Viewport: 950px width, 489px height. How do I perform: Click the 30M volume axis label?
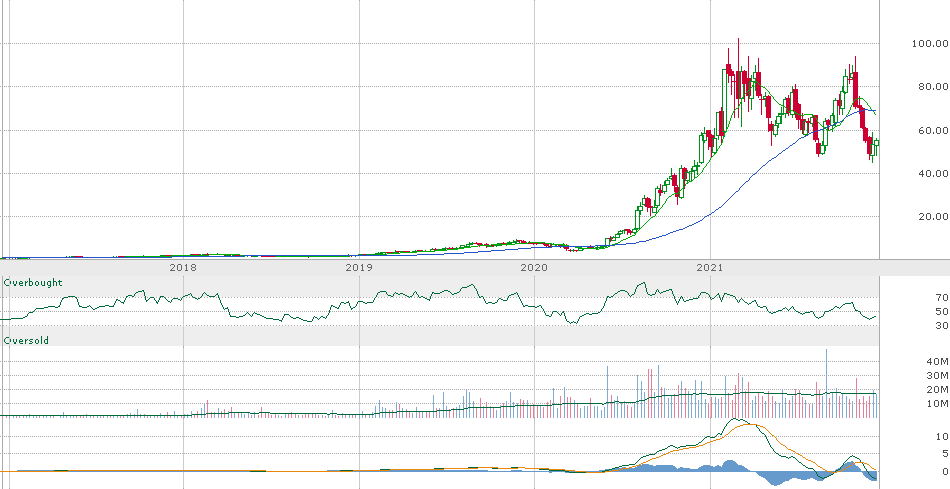click(x=937, y=376)
